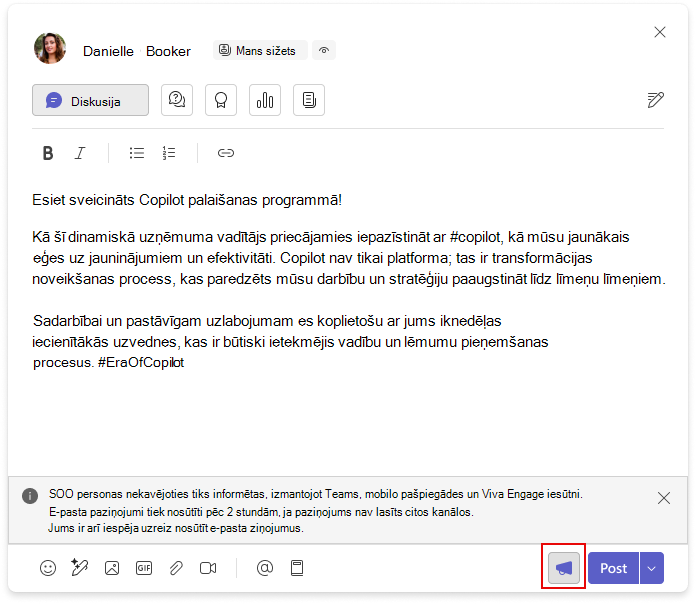Viewport: 696px width, 604px height.
Task: Click the Danielle Booker name
Action: pyautogui.click(x=137, y=51)
